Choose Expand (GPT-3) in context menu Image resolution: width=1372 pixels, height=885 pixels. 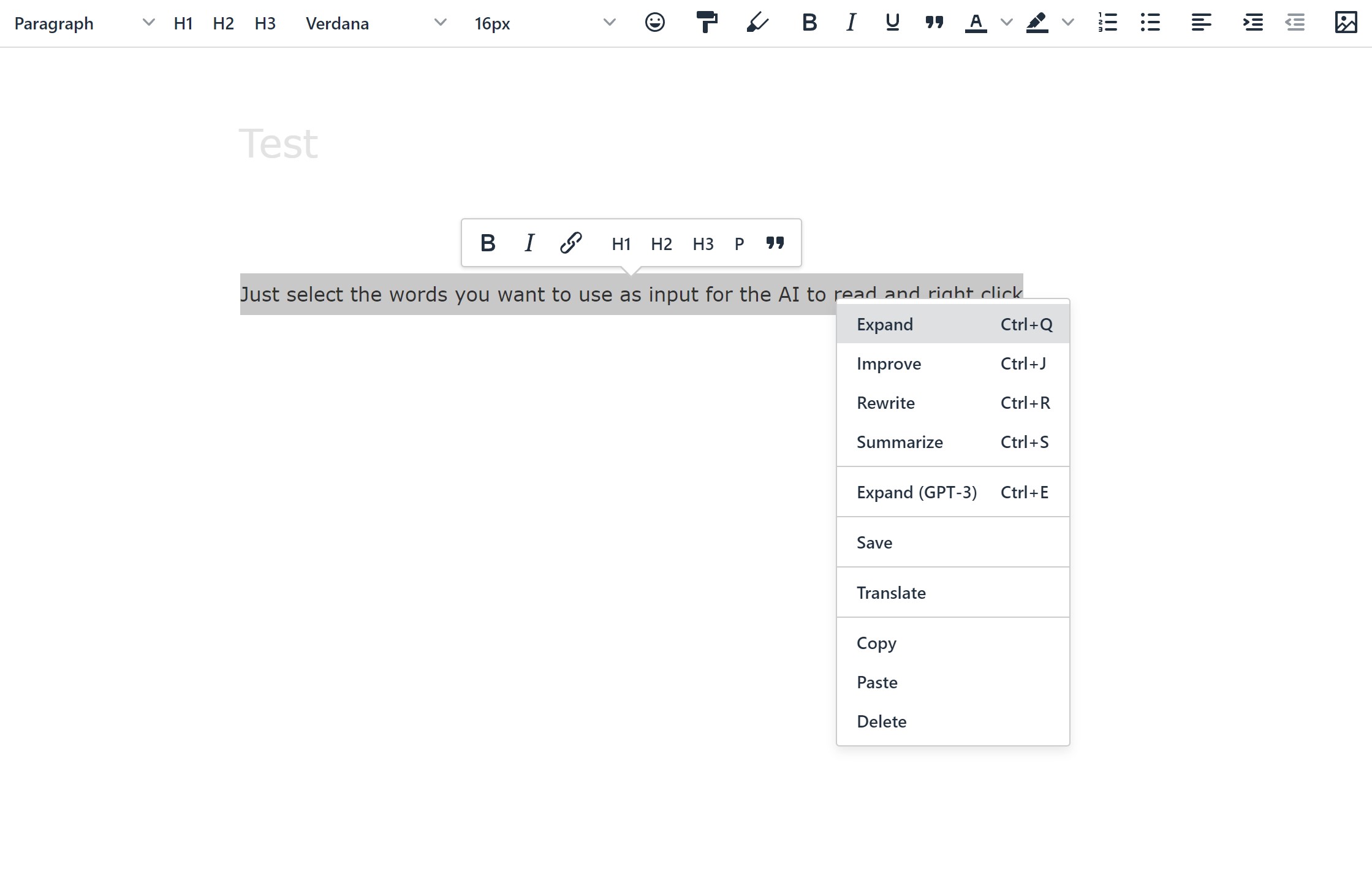(x=953, y=492)
